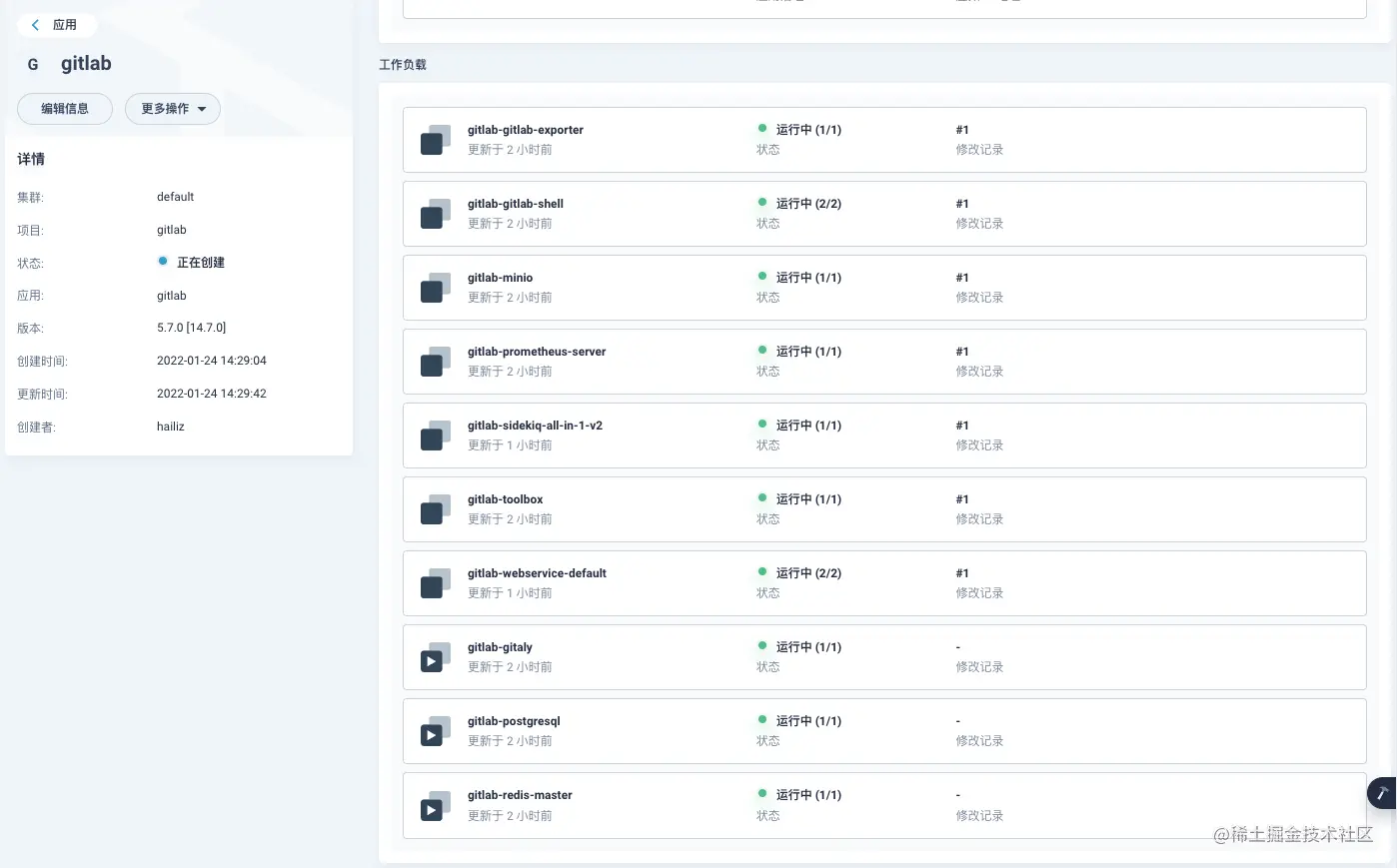Click the gitlab-prometheus-server workload icon

(435, 362)
